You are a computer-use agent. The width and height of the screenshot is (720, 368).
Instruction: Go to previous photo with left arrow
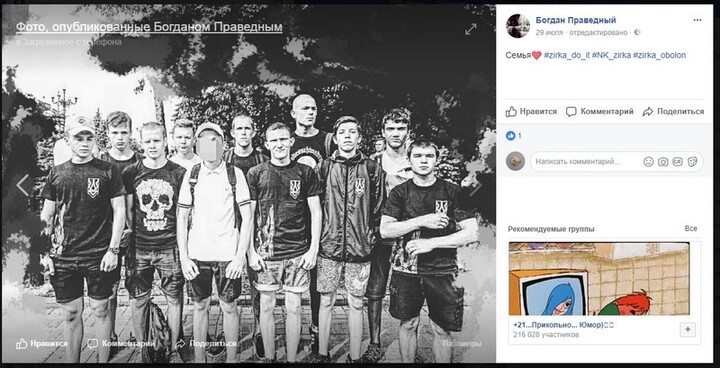point(22,185)
